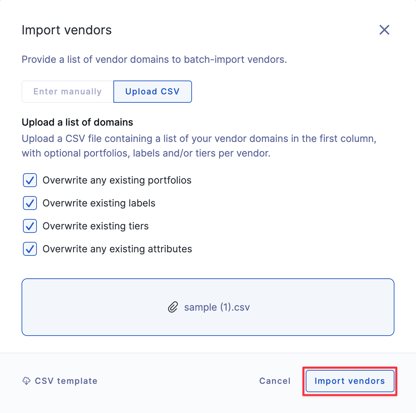Click the sample (1).csv file name
The height and width of the screenshot is (413, 416).
[x=217, y=307]
